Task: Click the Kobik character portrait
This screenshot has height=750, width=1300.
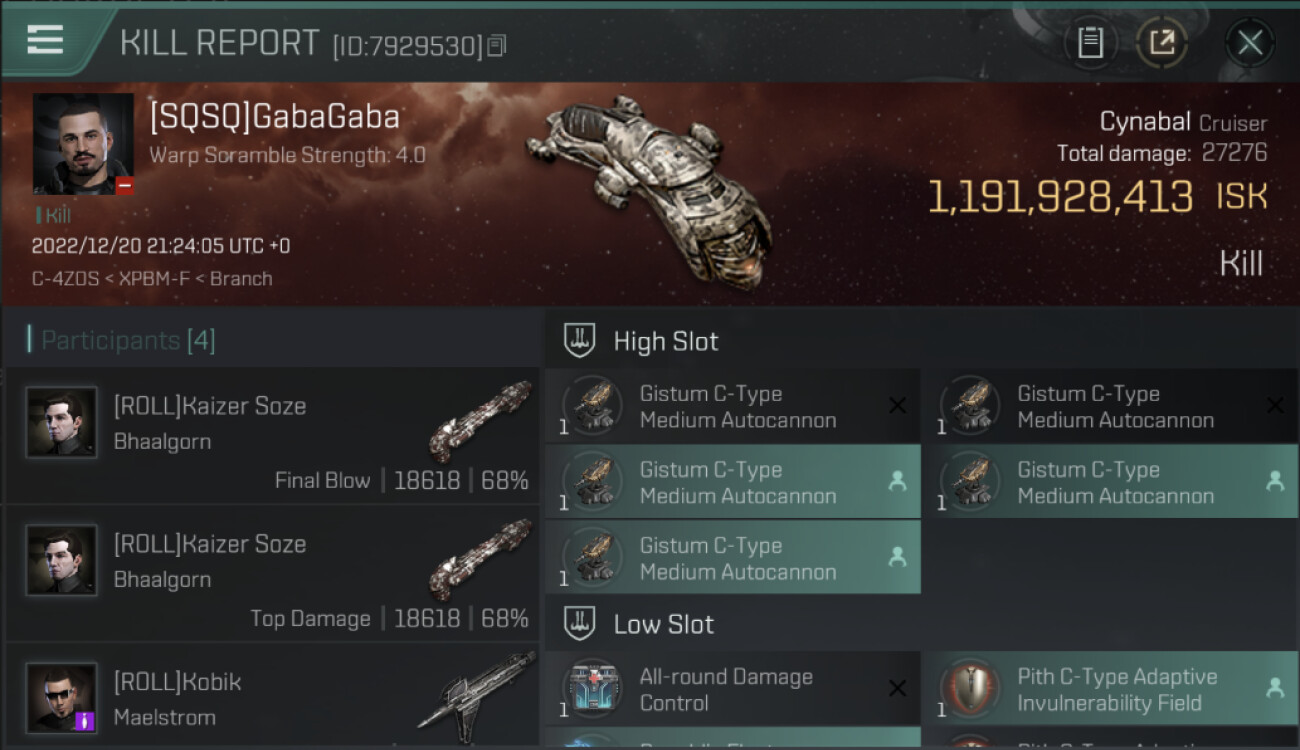Action: 62,697
